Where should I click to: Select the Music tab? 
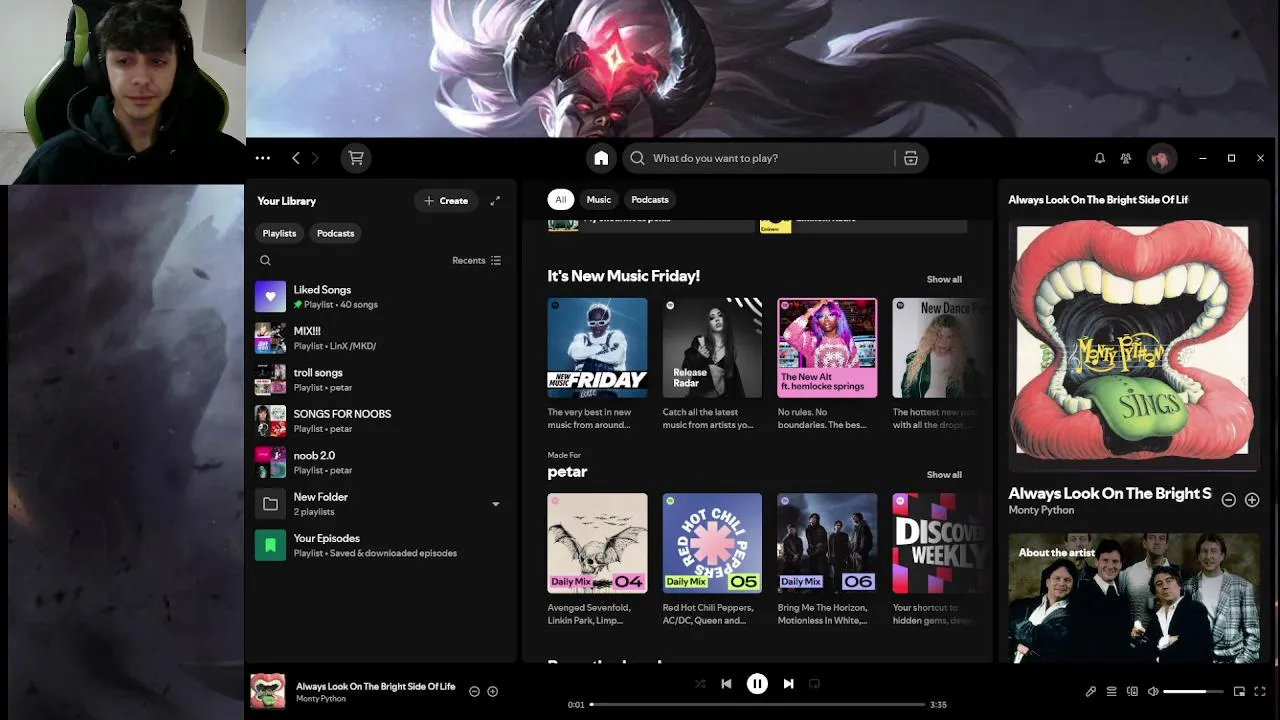coord(599,199)
